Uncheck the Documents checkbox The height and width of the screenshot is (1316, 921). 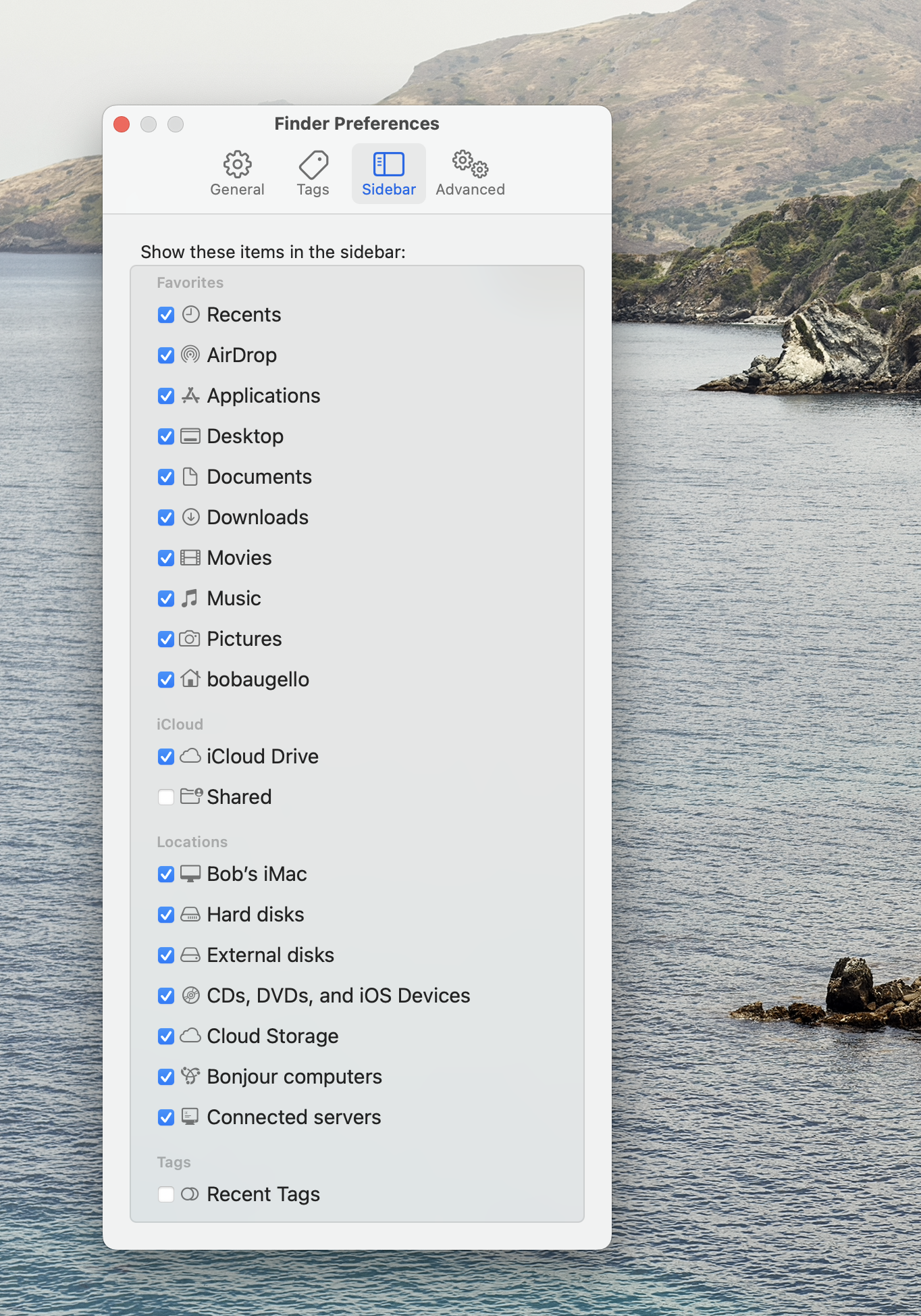point(166,477)
